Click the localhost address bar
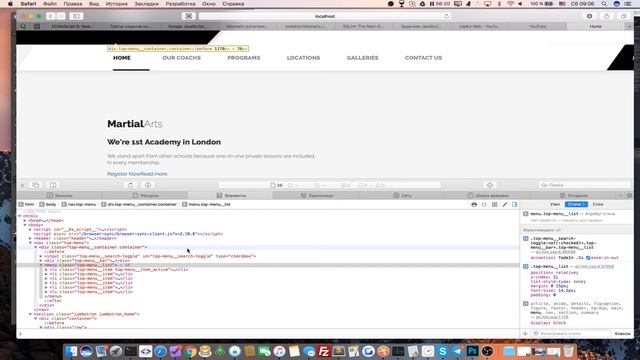 (x=324, y=16)
